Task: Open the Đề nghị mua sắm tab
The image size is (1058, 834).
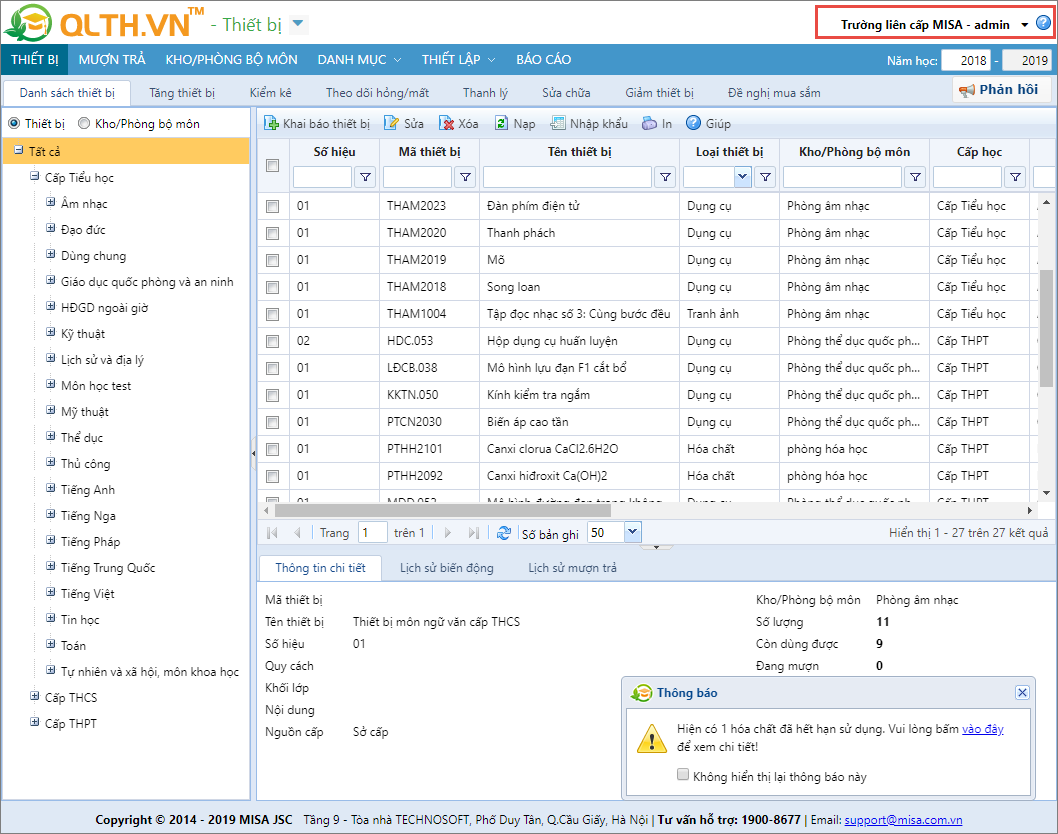Action: [774, 92]
